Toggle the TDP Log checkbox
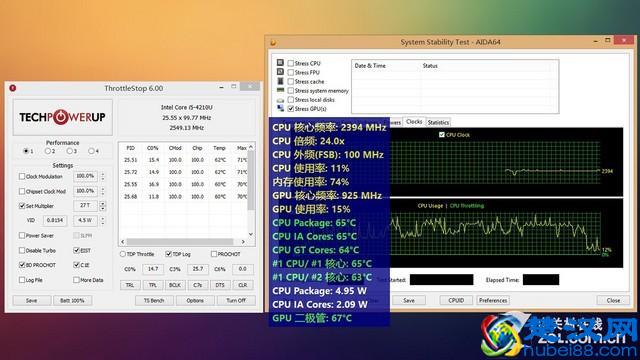The image size is (640, 360). 169,254
